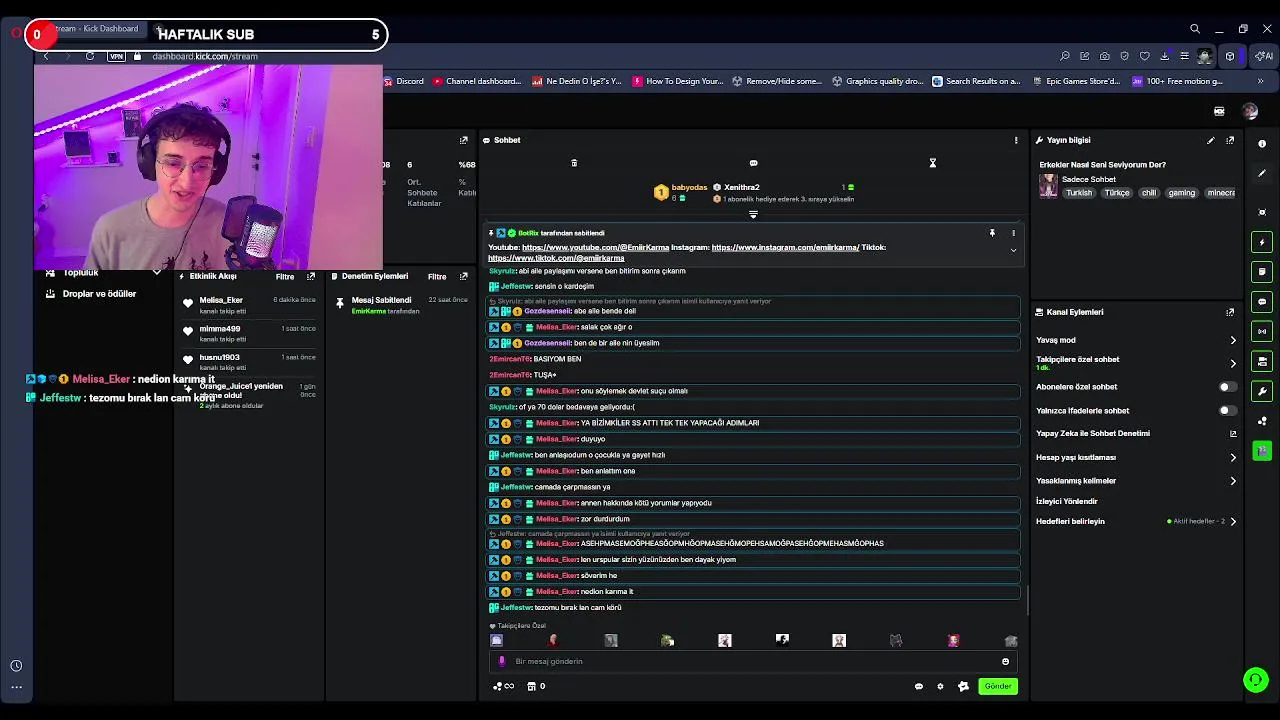
Task: Click the hourglass icon in chat panel
Action: point(932,163)
